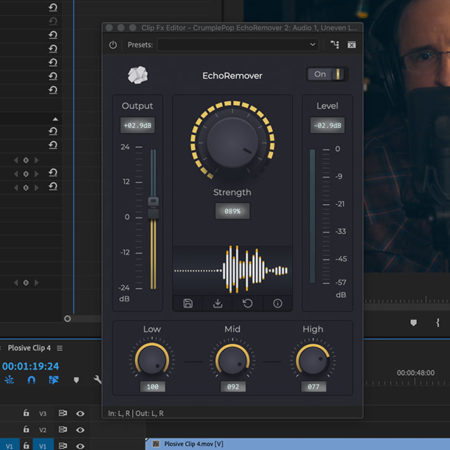Click the In: L, R | Out: L, R status text
The image size is (450, 450).
(136, 413)
